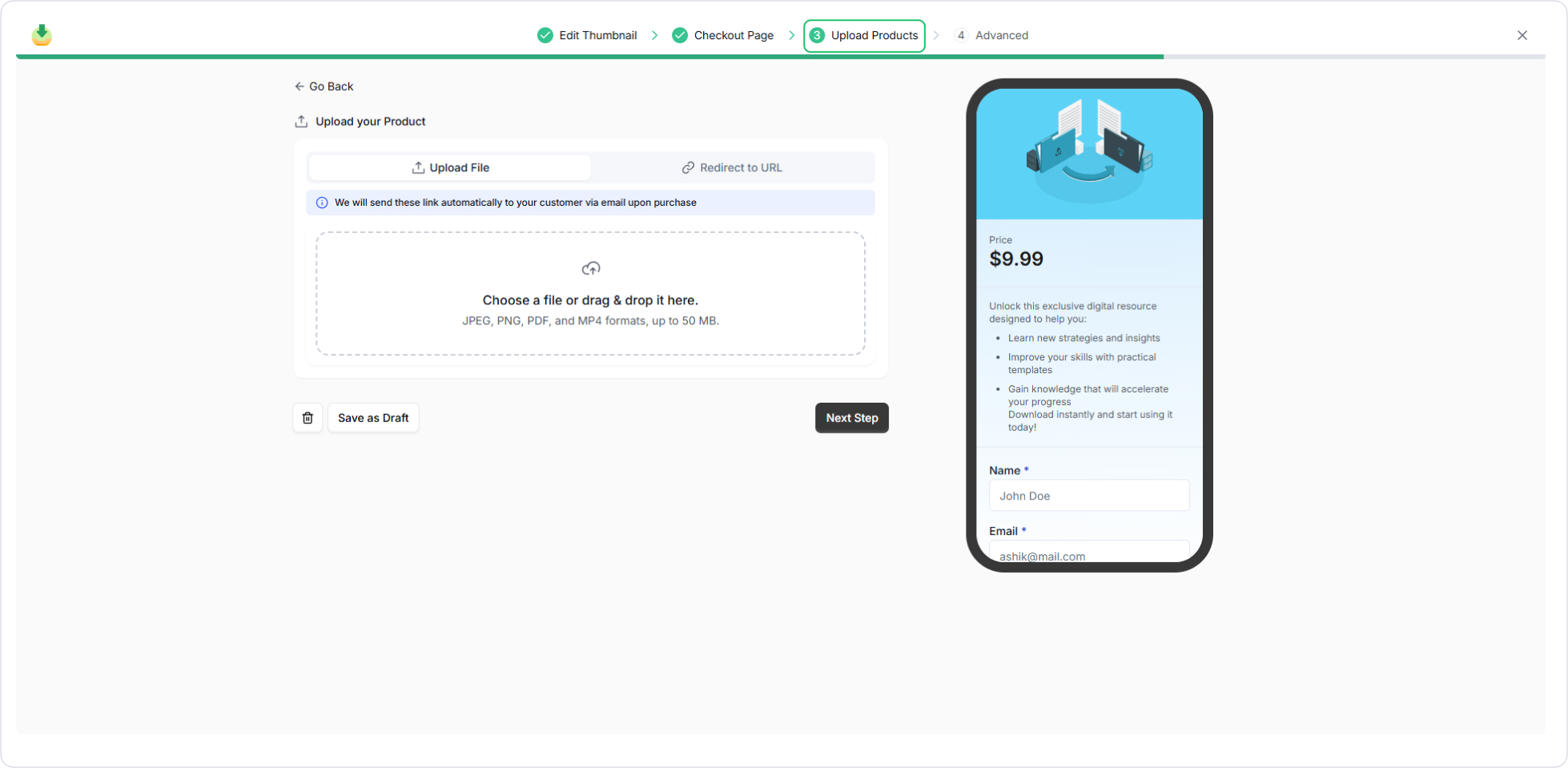This screenshot has height=768, width=1568.
Task: Open the Checkout Page step
Action: [x=733, y=35]
